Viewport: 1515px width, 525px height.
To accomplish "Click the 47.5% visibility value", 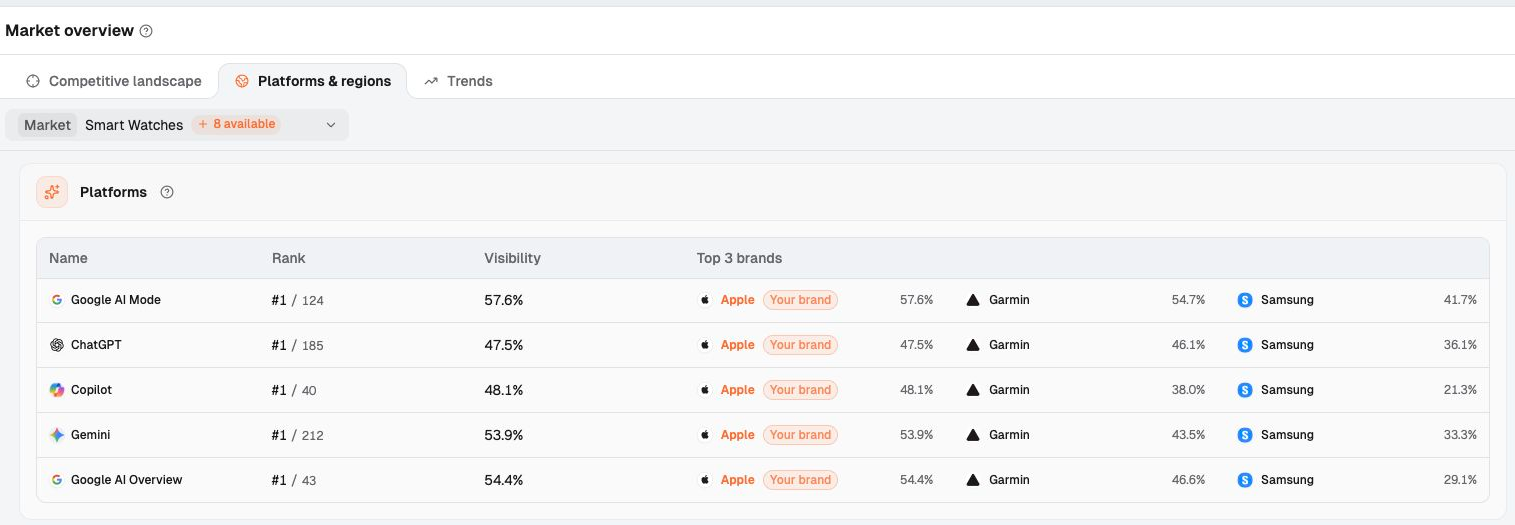I will pos(504,345).
